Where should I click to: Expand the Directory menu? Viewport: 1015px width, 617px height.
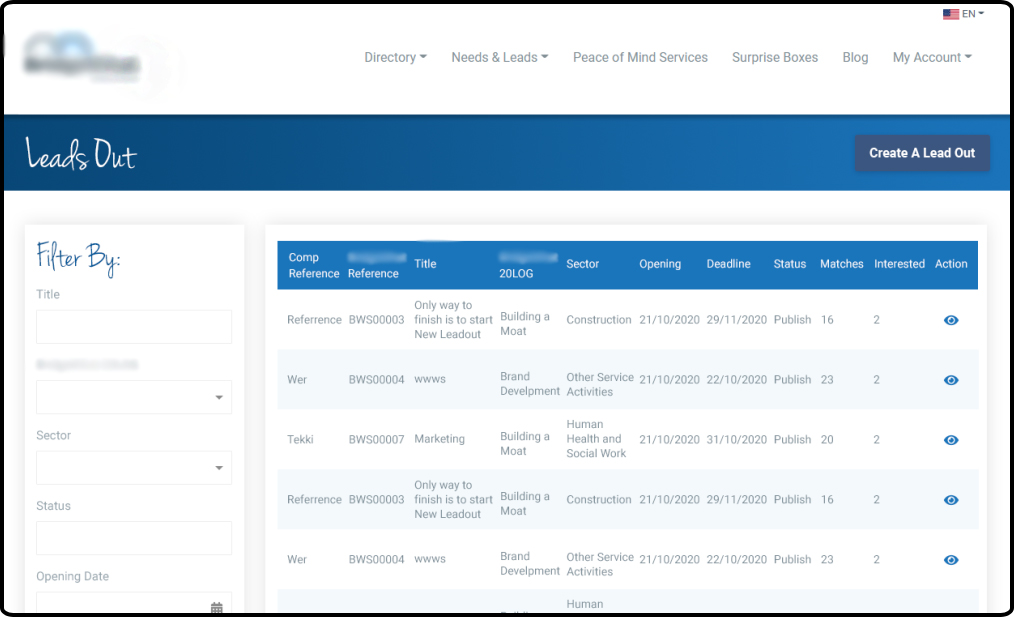click(395, 57)
